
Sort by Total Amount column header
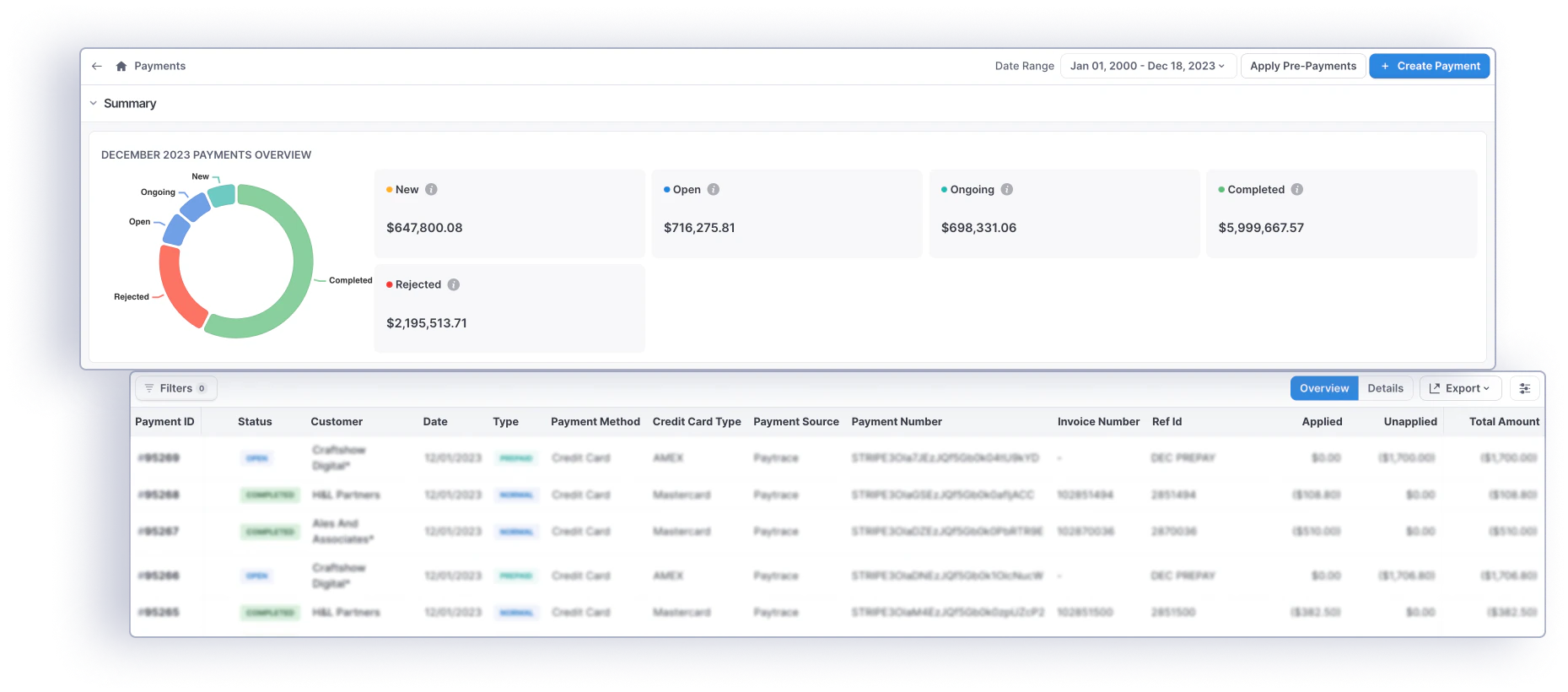point(1504,422)
